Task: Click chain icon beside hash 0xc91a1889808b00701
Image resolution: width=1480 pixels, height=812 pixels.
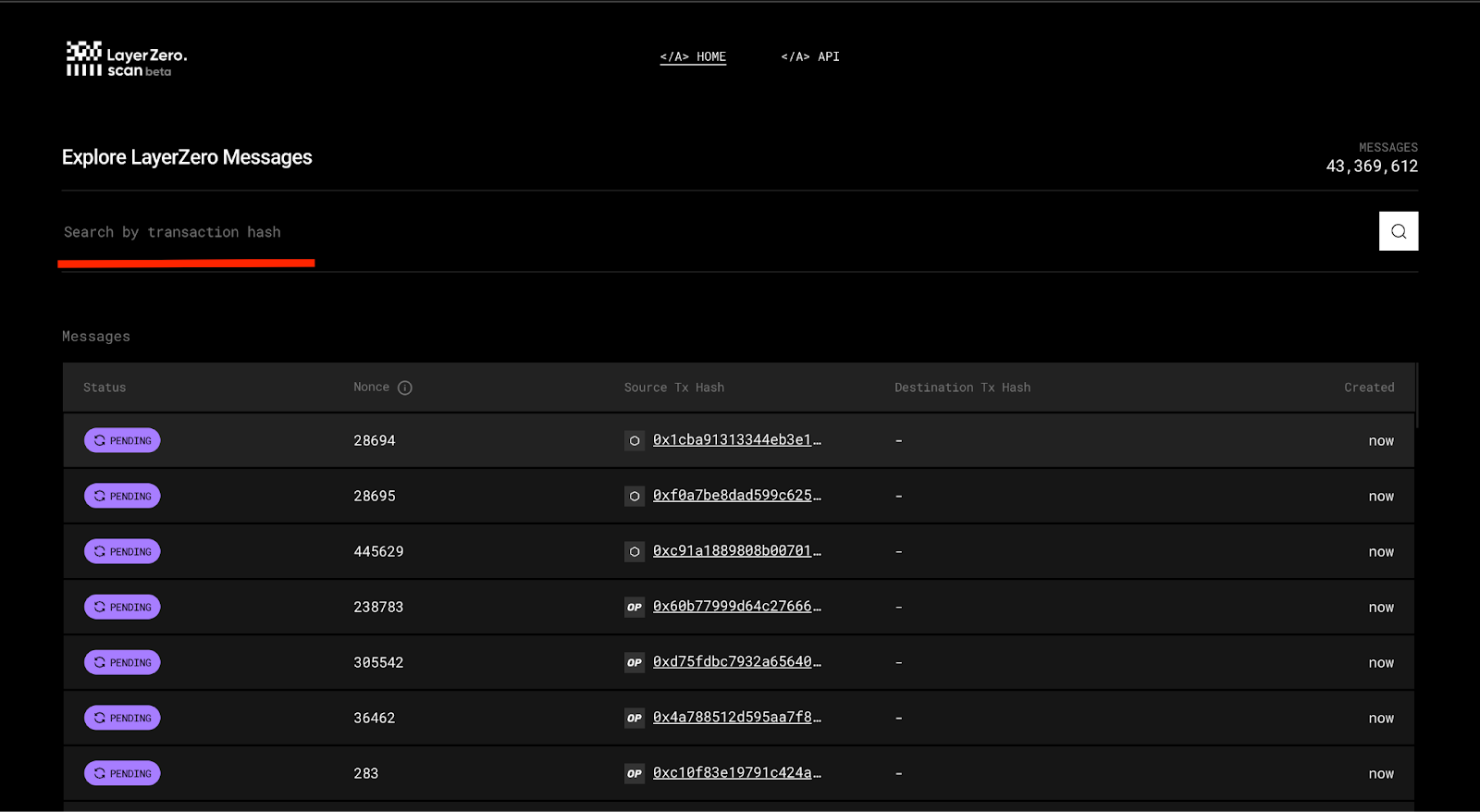Action: [x=635, y=551]
